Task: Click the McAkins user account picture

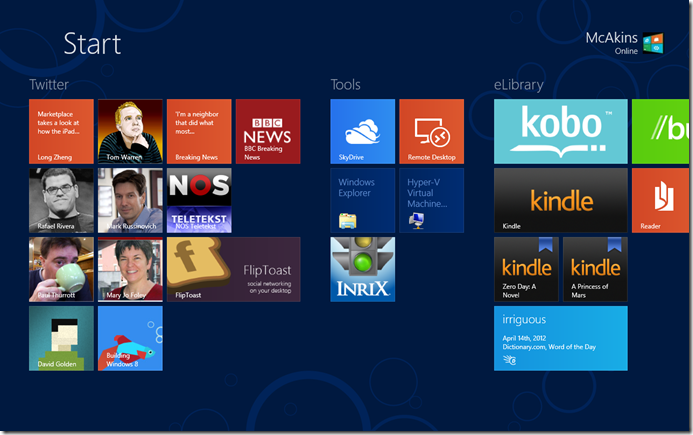Action: 653,43
